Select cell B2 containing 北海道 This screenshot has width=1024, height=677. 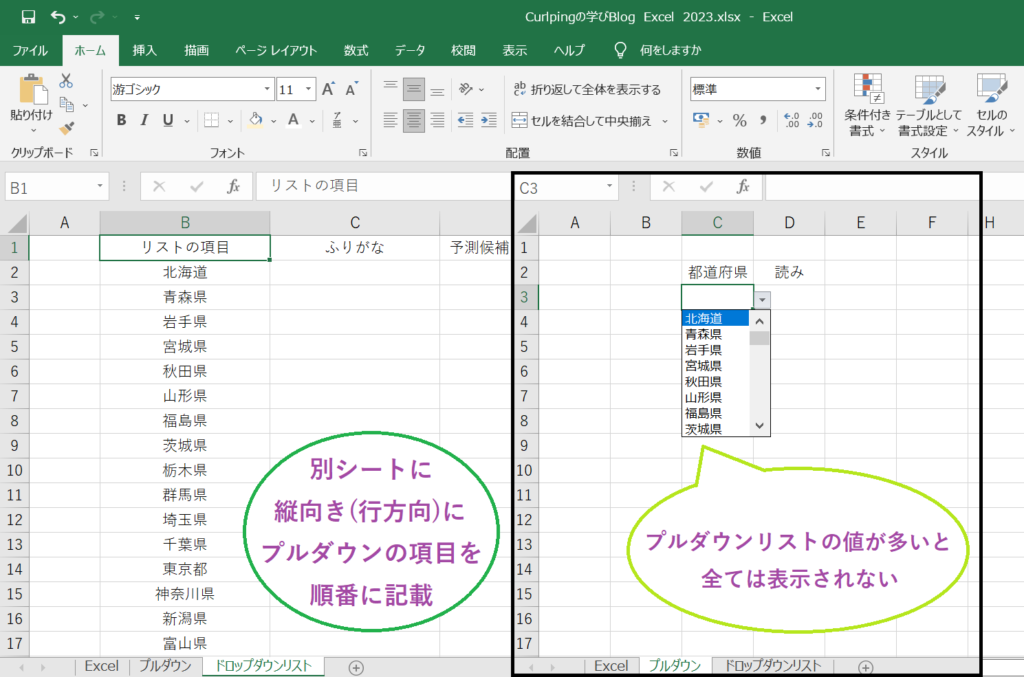185,272
